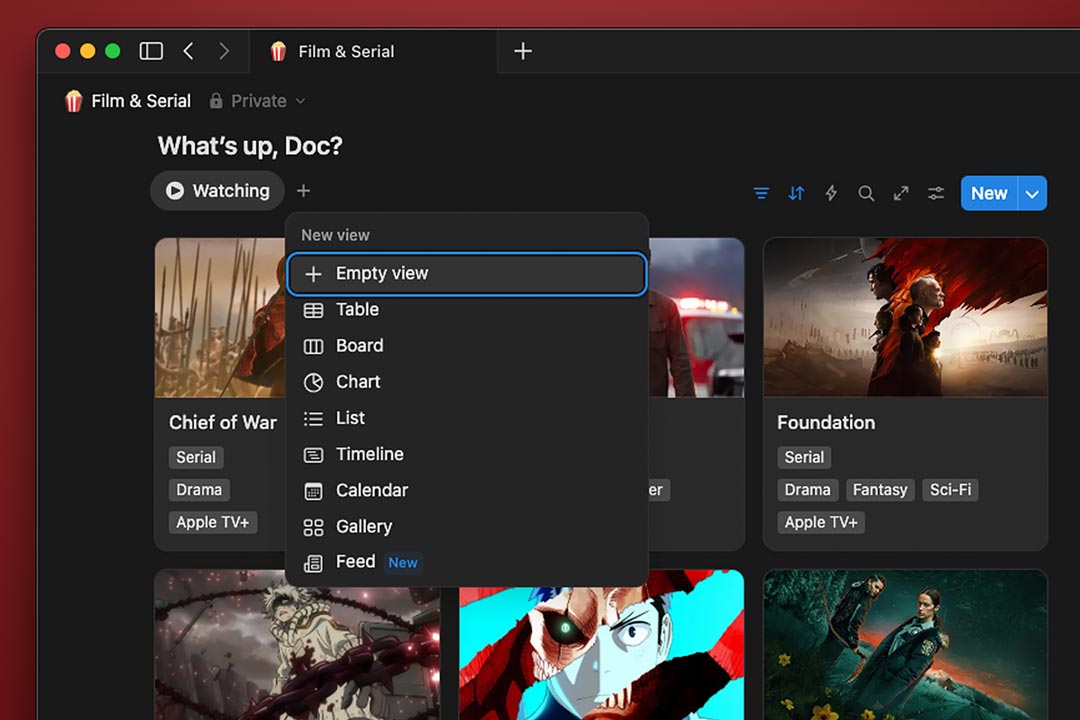Click the plus icon on Empty view
This screenshot has width=1080, height=720.
(x=313, y=274)
